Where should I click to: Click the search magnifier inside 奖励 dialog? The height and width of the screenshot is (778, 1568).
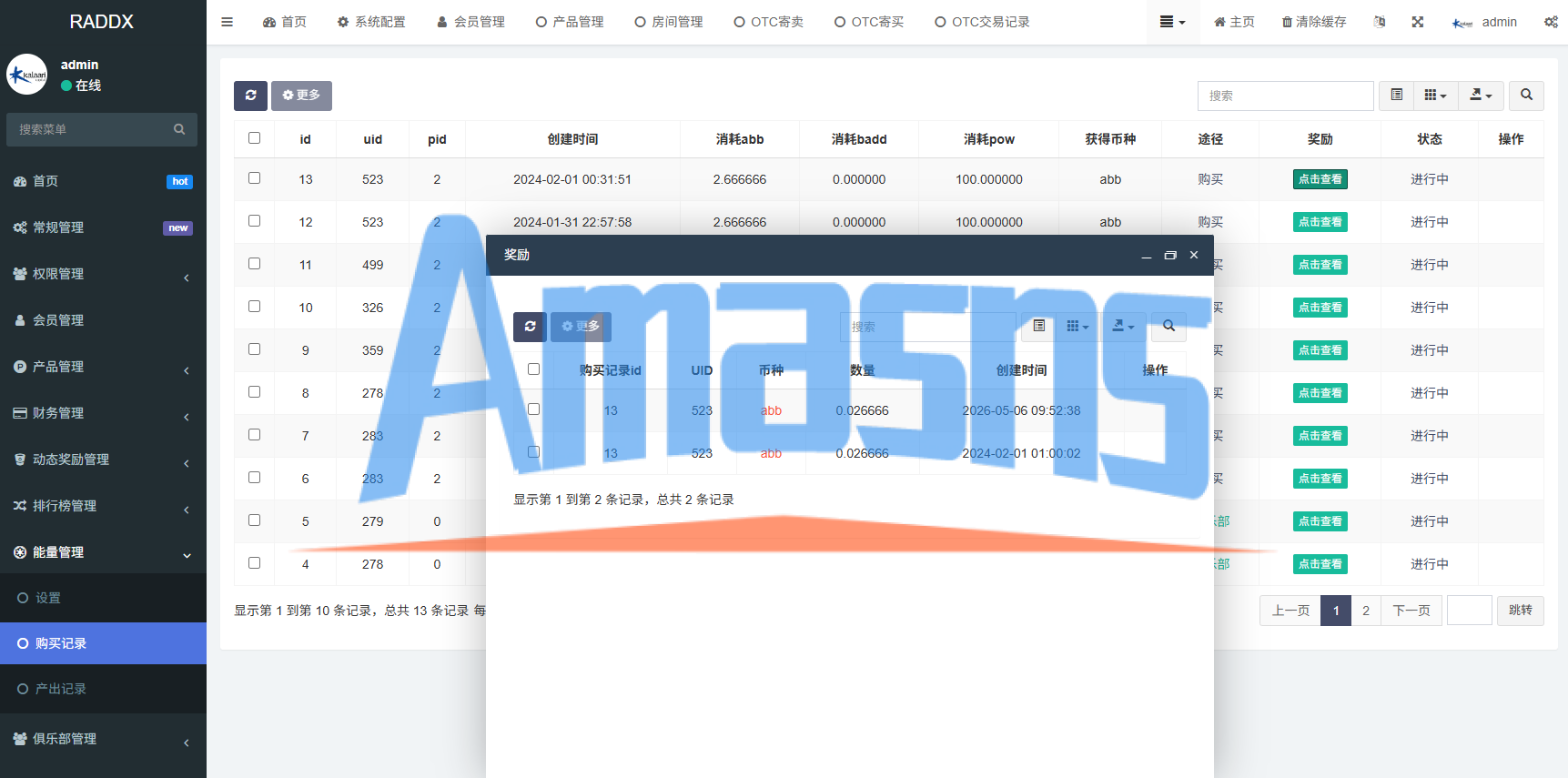pos(1168,327)
